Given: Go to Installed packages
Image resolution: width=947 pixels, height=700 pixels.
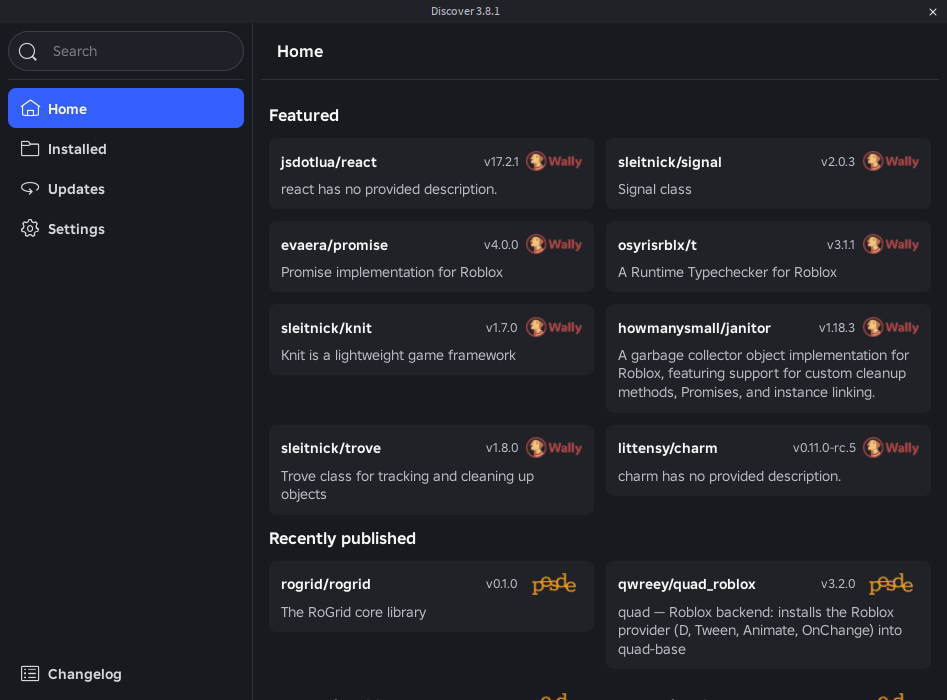Looking at the screenshot, I should (126, 149).
